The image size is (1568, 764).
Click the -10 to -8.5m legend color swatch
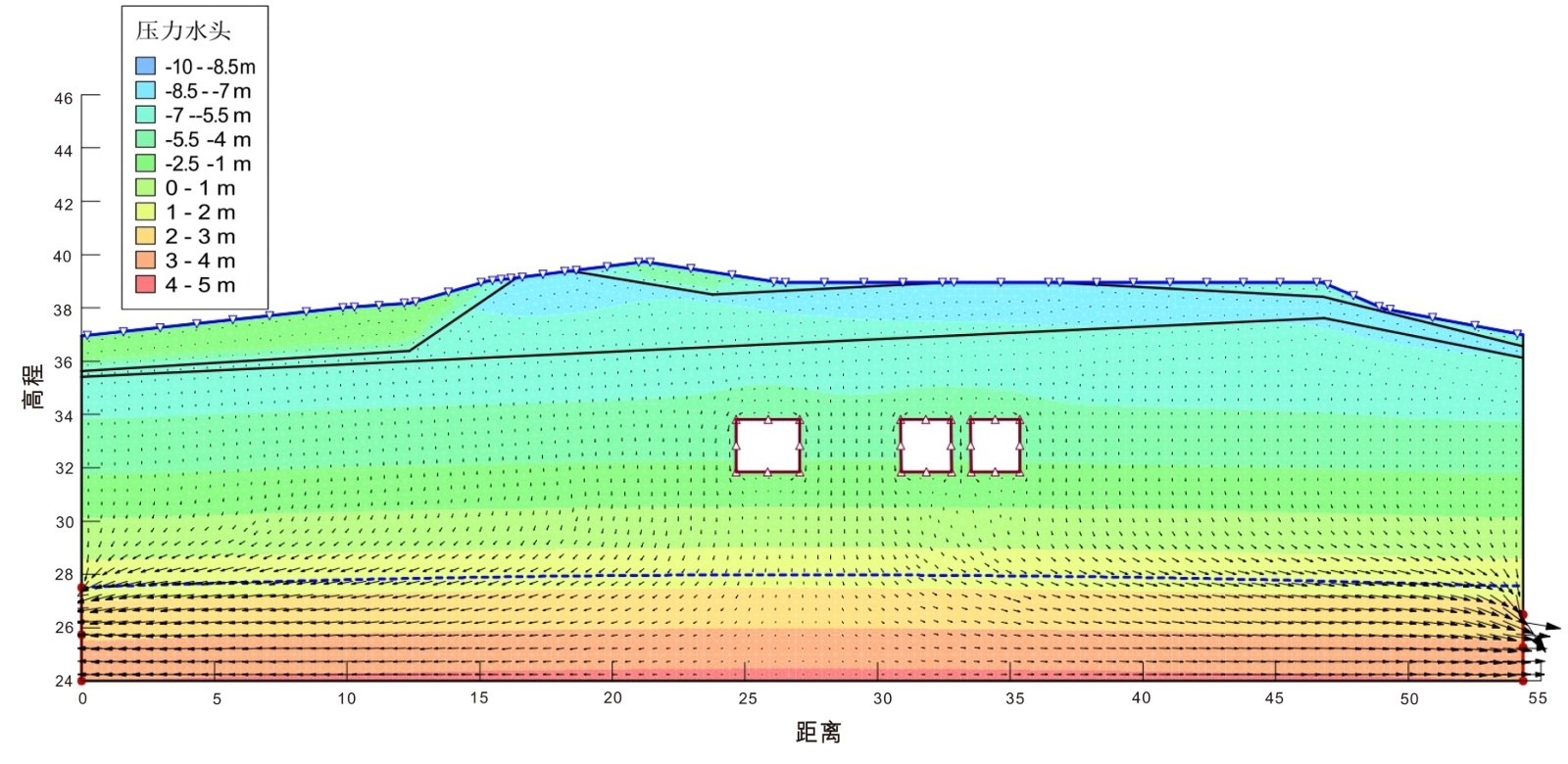145,67
